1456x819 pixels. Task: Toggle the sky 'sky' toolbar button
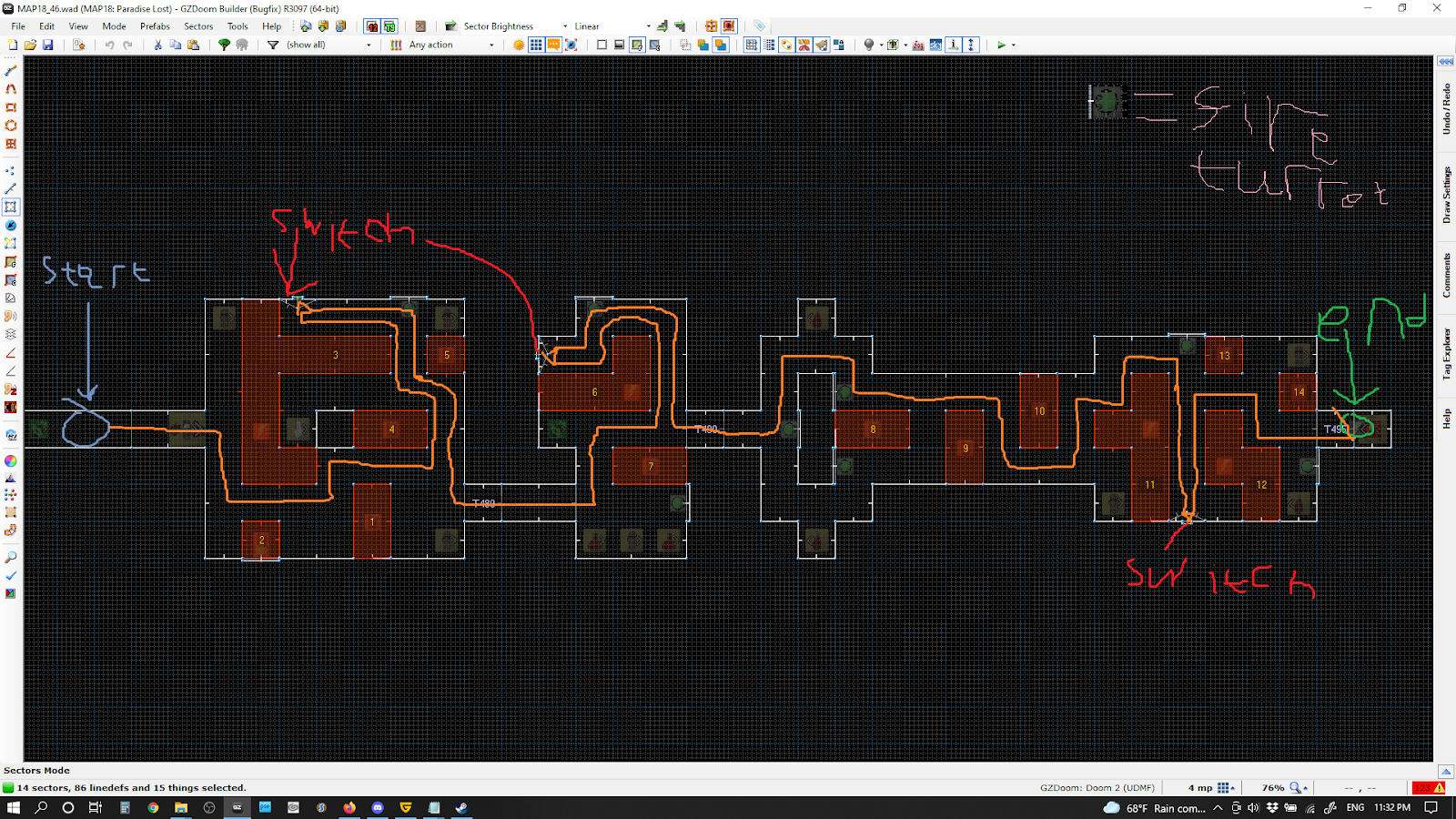pos(935,45)
